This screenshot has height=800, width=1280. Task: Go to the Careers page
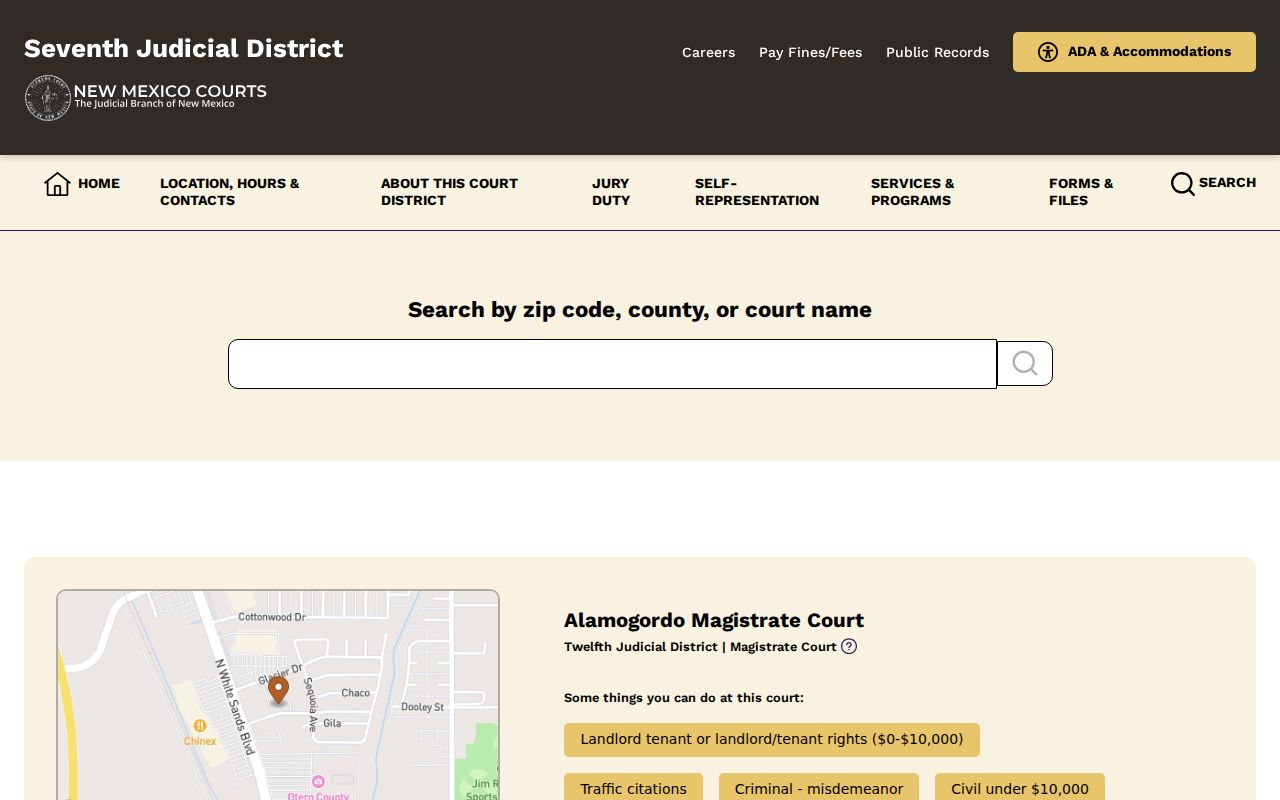pyautogui.click(x=708, y=52)
